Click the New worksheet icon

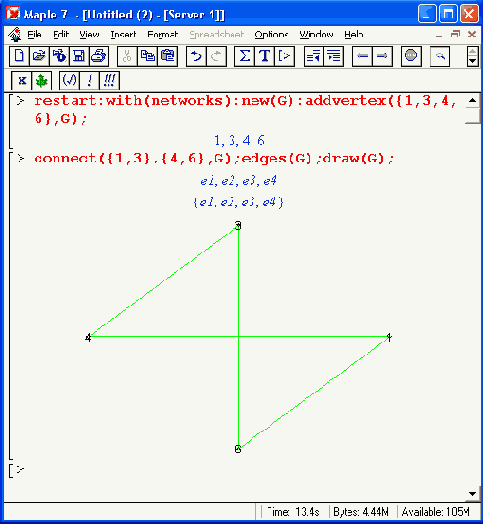tap(19, 56)
